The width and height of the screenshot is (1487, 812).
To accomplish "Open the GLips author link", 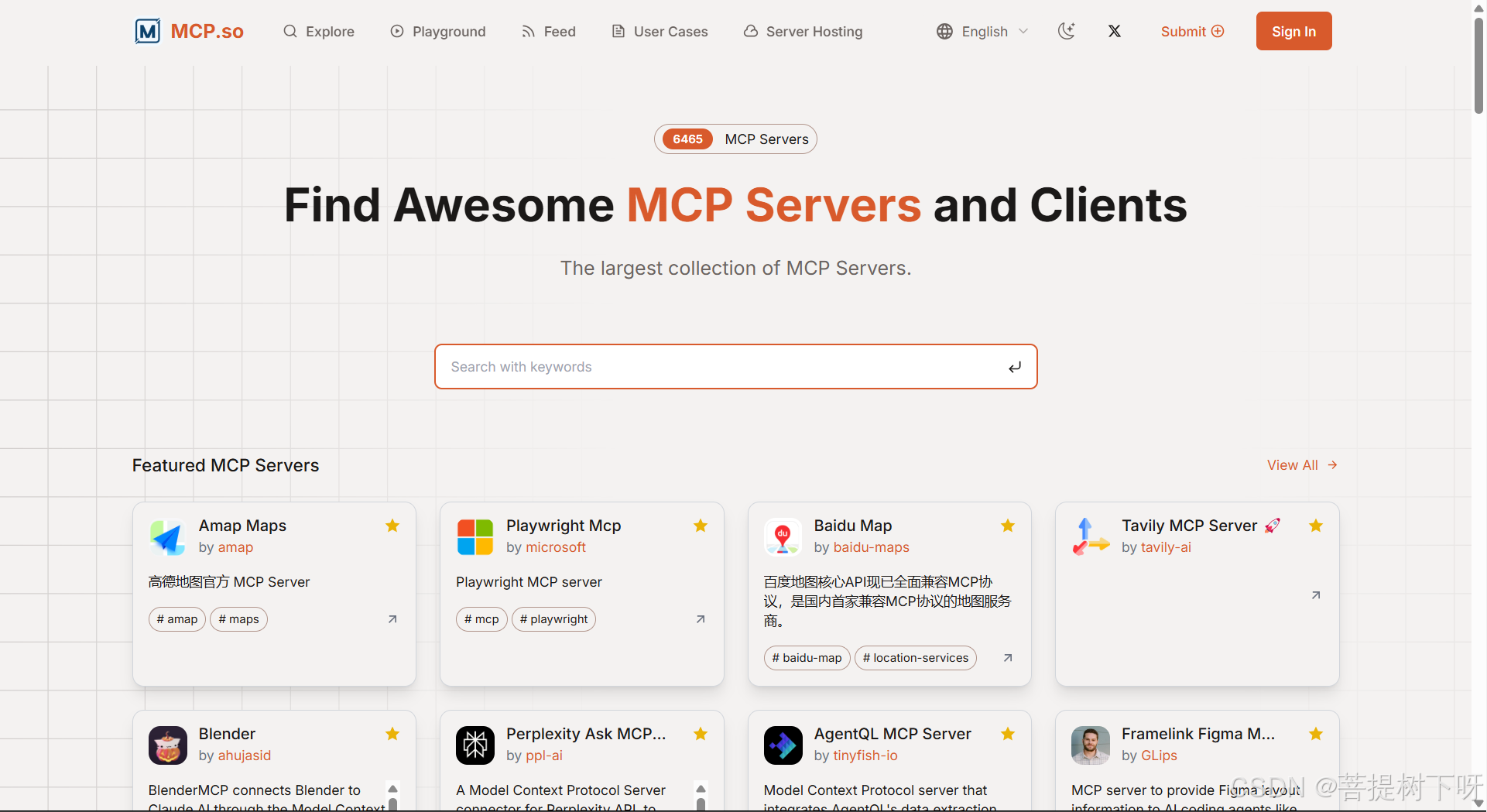I will click(1159, 755).
